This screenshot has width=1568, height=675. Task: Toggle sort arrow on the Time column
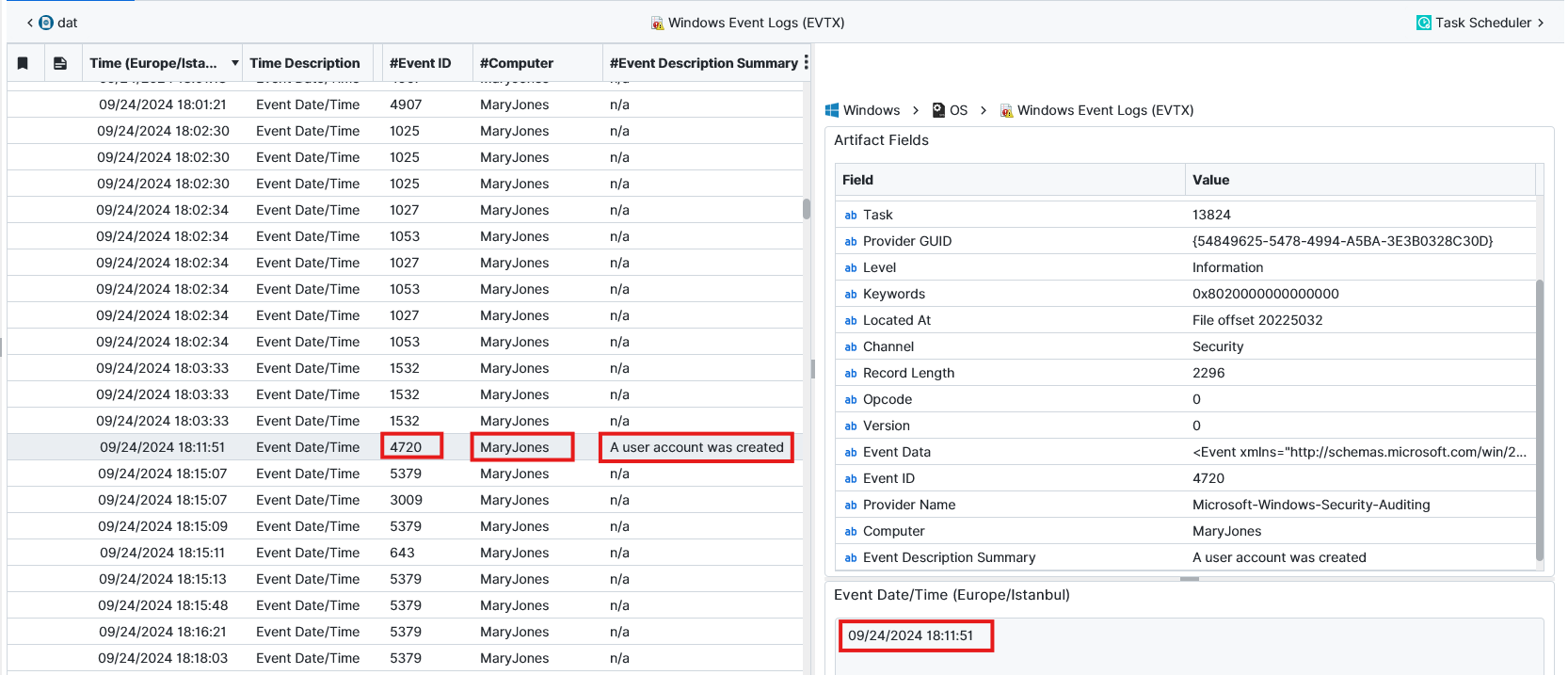234,63
